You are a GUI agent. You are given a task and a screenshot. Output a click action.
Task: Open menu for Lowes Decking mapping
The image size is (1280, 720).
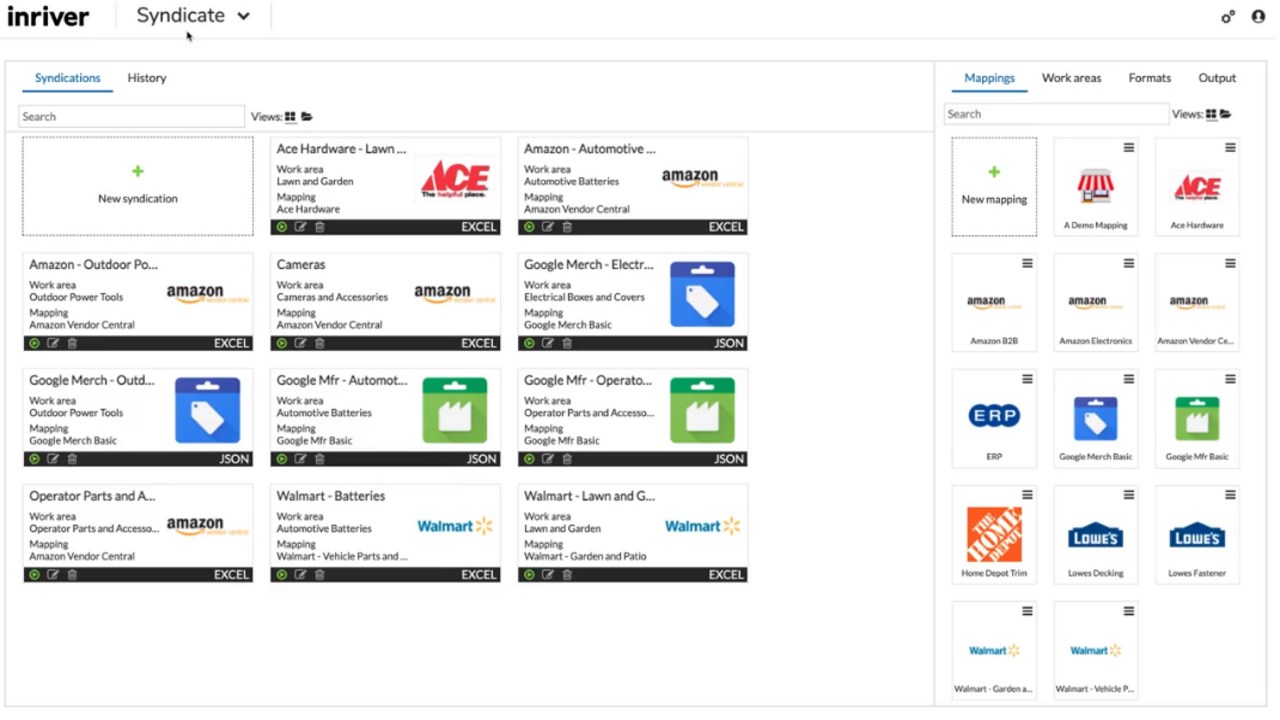point(1129,495)
